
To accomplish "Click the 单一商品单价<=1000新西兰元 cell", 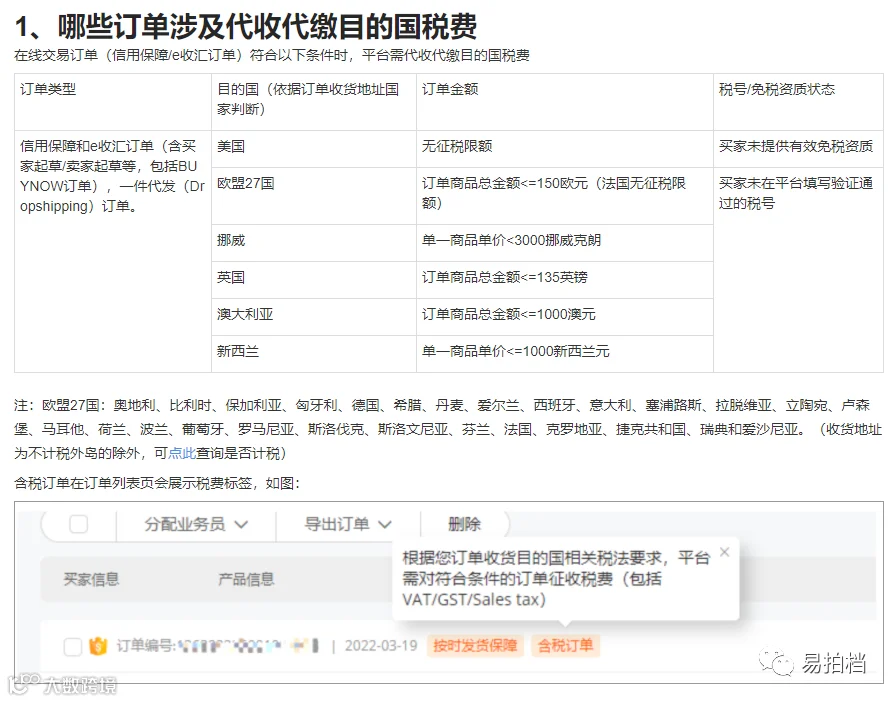I will coord(565,354).
